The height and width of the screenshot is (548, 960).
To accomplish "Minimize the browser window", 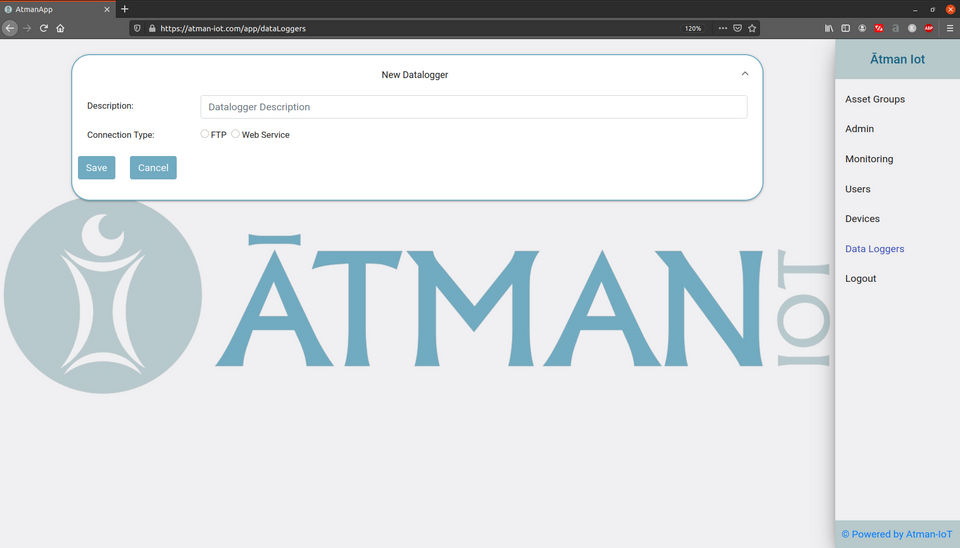I will (x=915, y=10).
